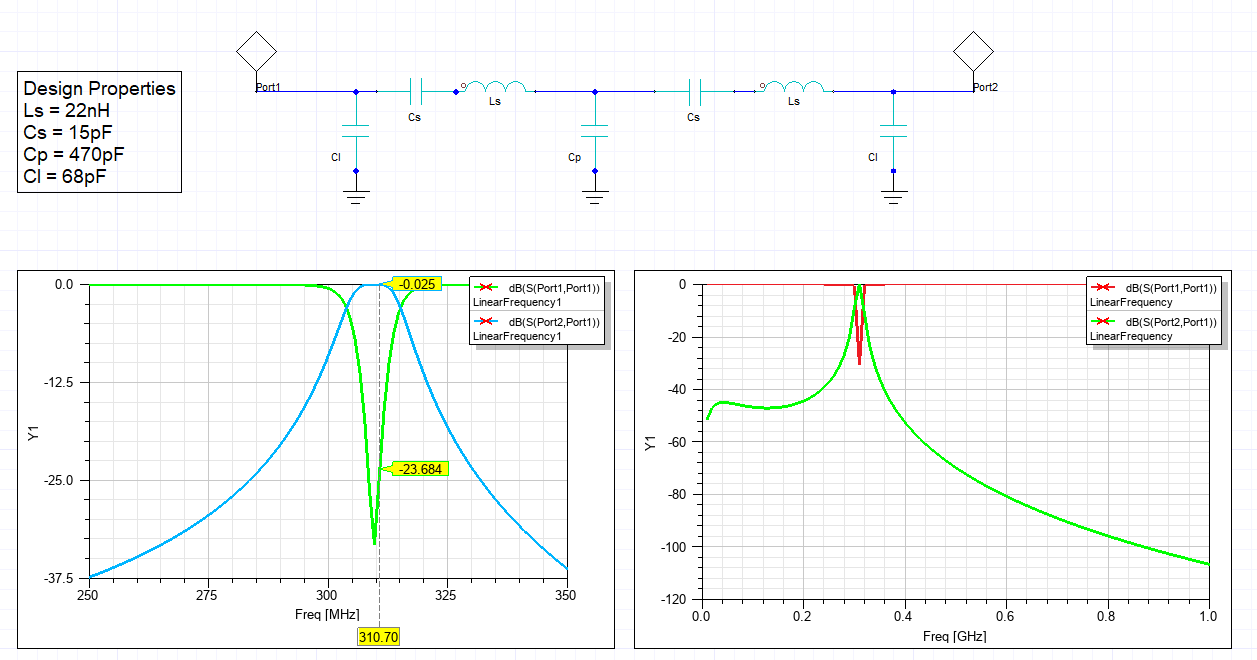Image resolution: width=1257 pixels, height=660 pixels.
Task: Click the 'Cl = 68pF' property line
Action: click(x=66, y=177)
